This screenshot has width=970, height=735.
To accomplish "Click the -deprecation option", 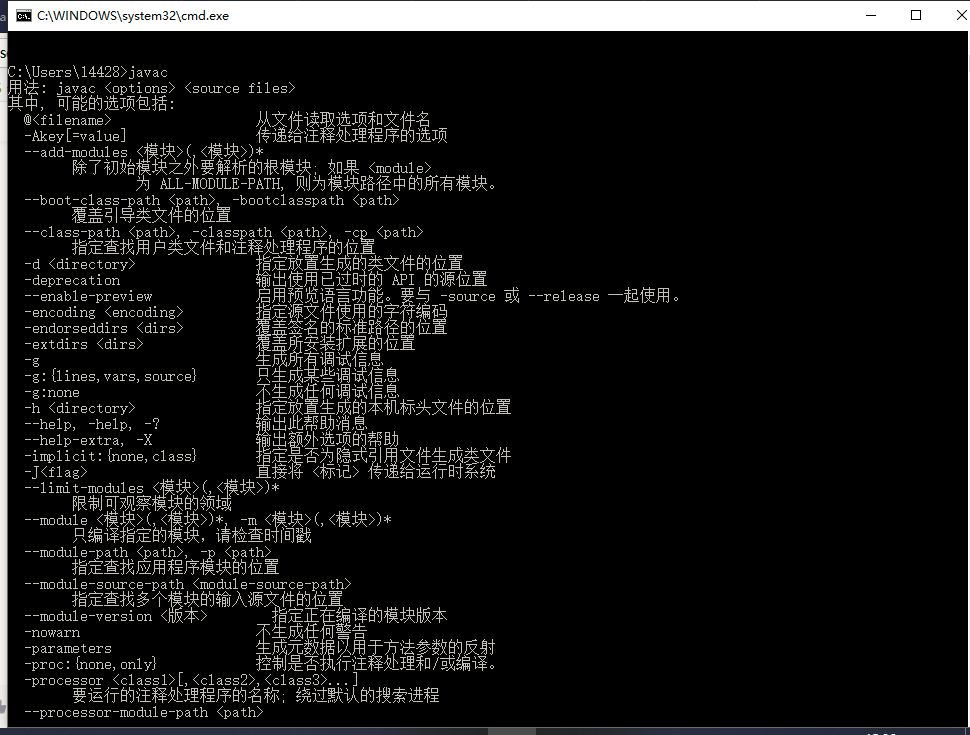I will pos(72,280).
